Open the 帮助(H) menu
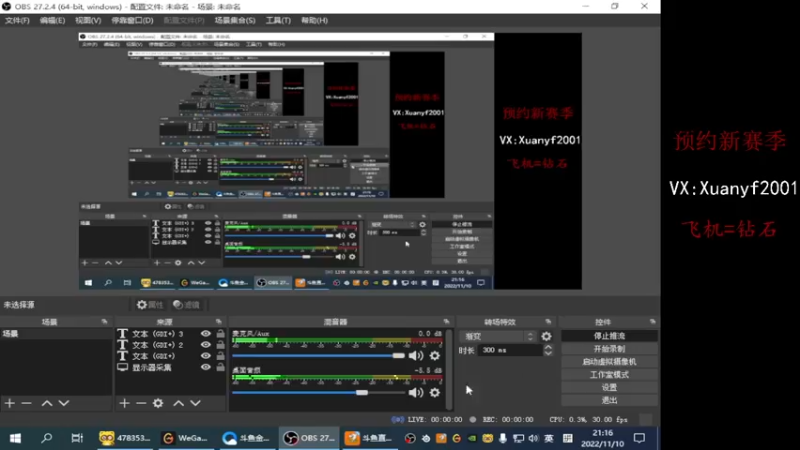 [314, 20]
